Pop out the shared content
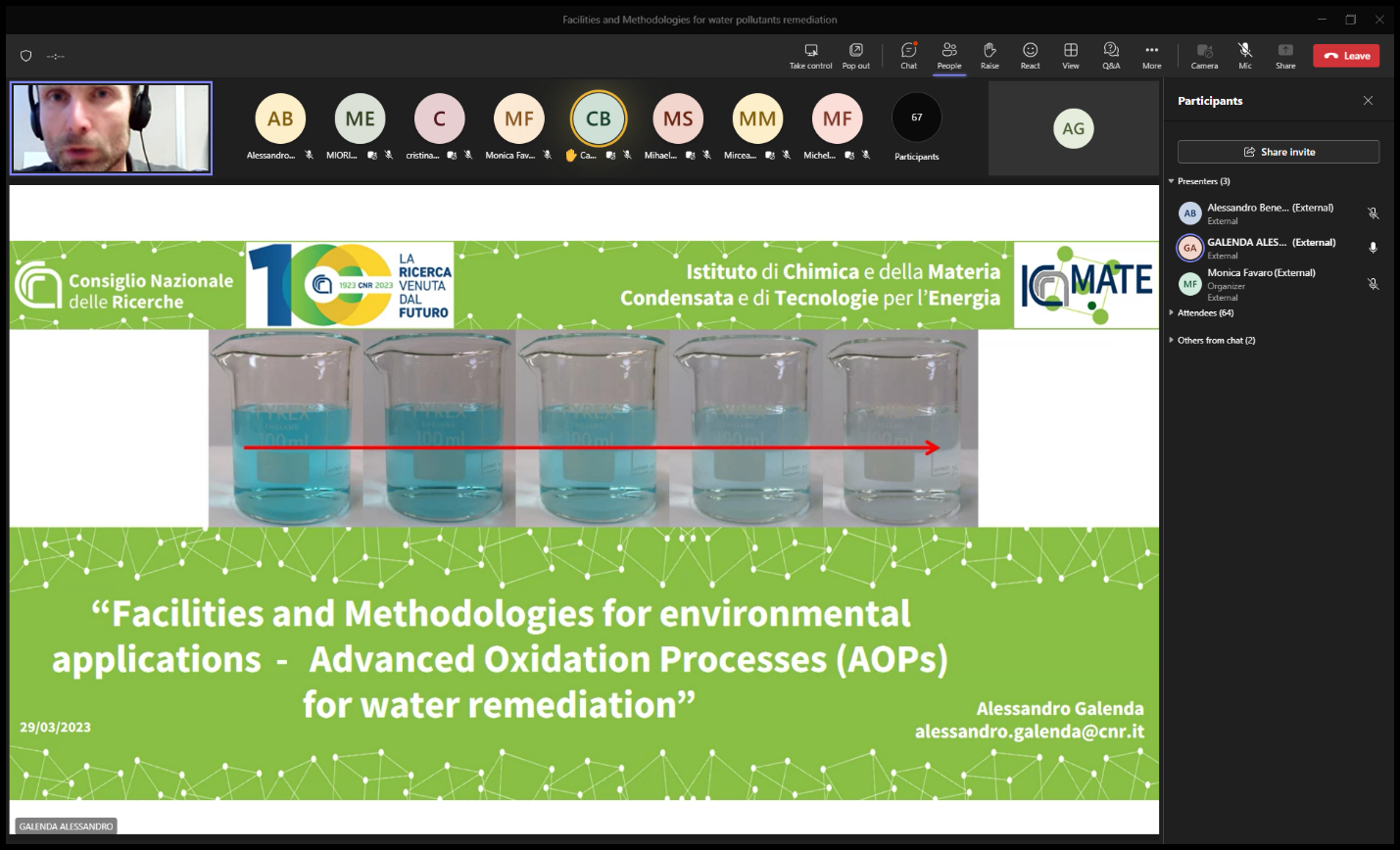The image size is (1400, 850). click(x=855, y=56)
